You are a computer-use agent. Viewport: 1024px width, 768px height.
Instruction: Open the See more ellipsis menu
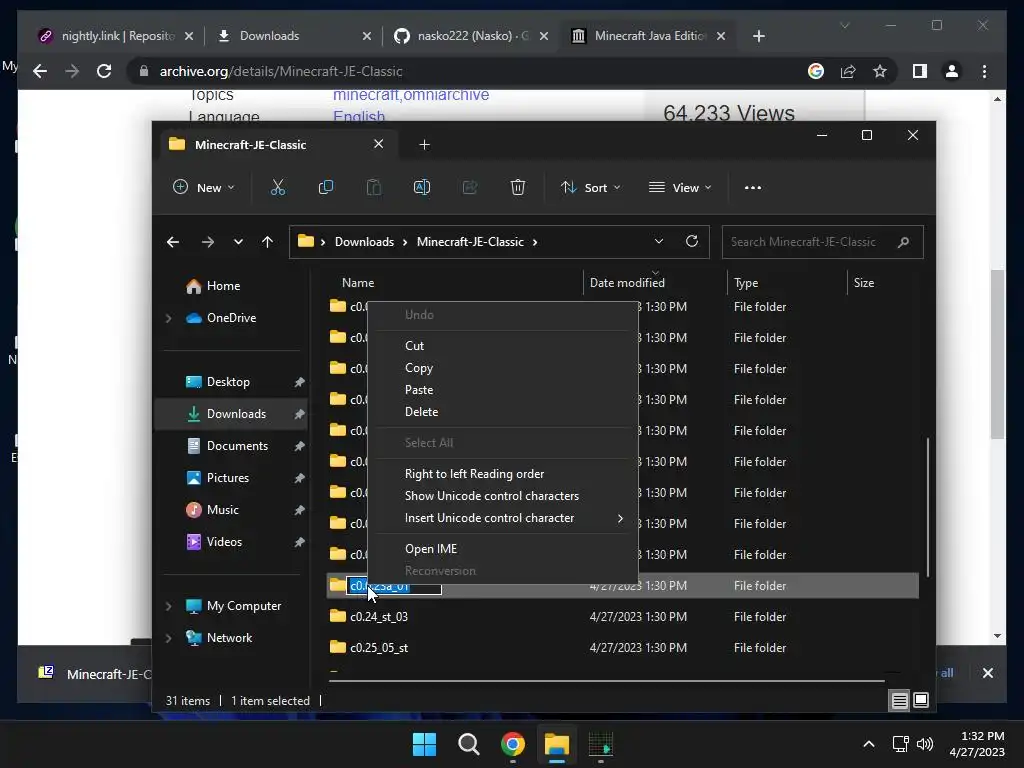point(753,187)
